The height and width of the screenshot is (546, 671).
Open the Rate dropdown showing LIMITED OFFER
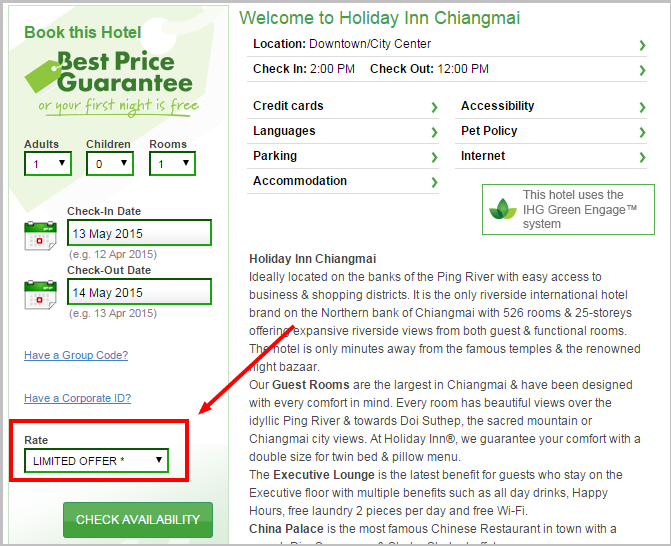pos(97,460)
